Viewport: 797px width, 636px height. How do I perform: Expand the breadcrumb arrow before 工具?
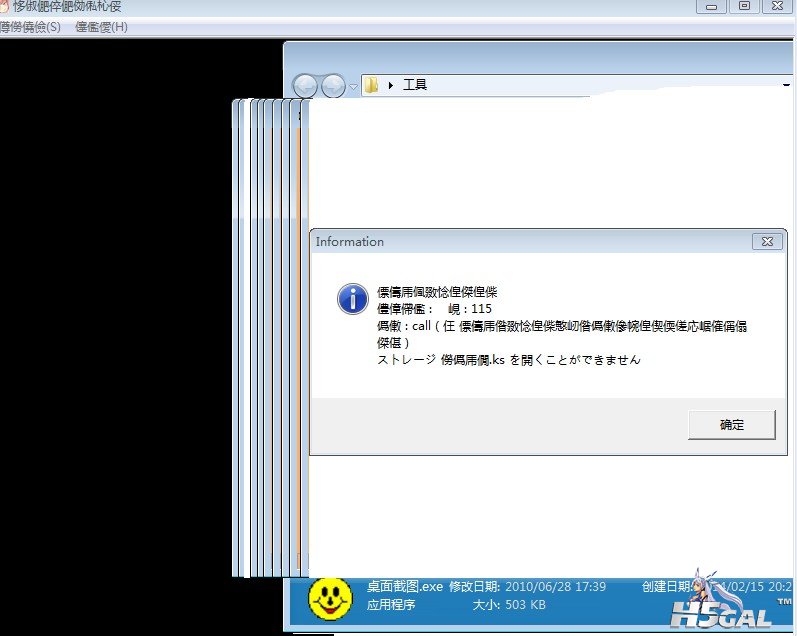point(390,86)
